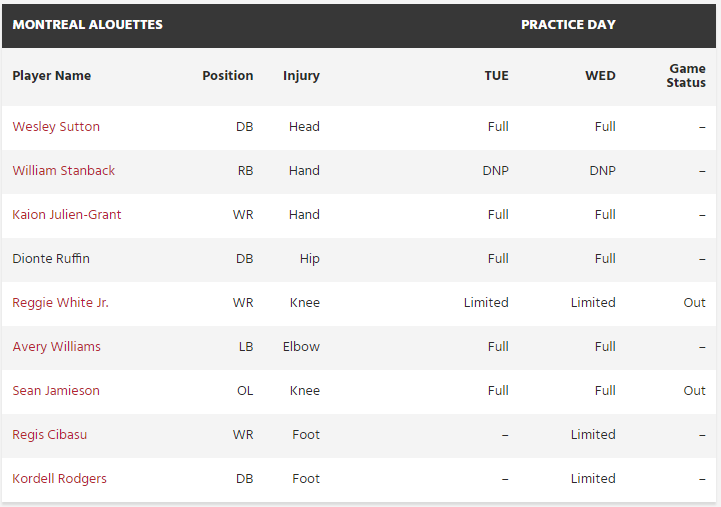Click the Injury column header
The height and width of the screenshot is (507, 721).
(x=301, y=76)
